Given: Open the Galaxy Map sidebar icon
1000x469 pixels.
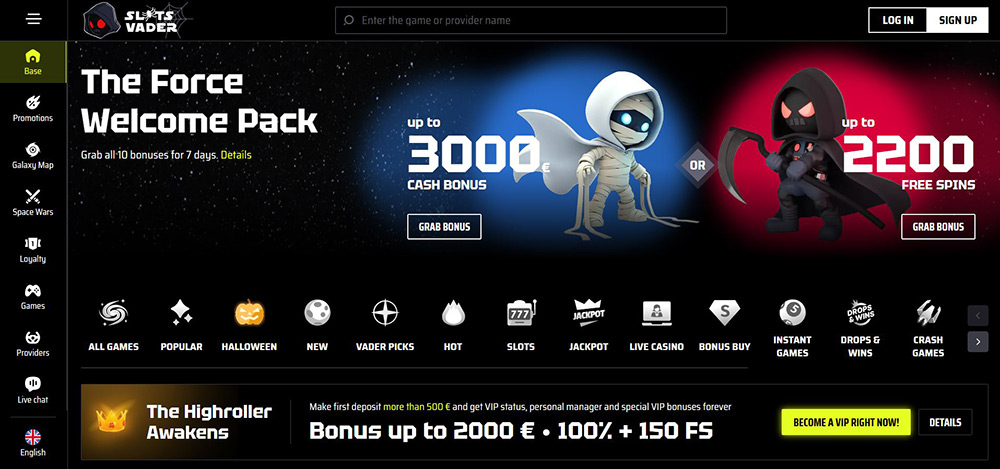Looking at the screenshot, I should coord(33,149).
